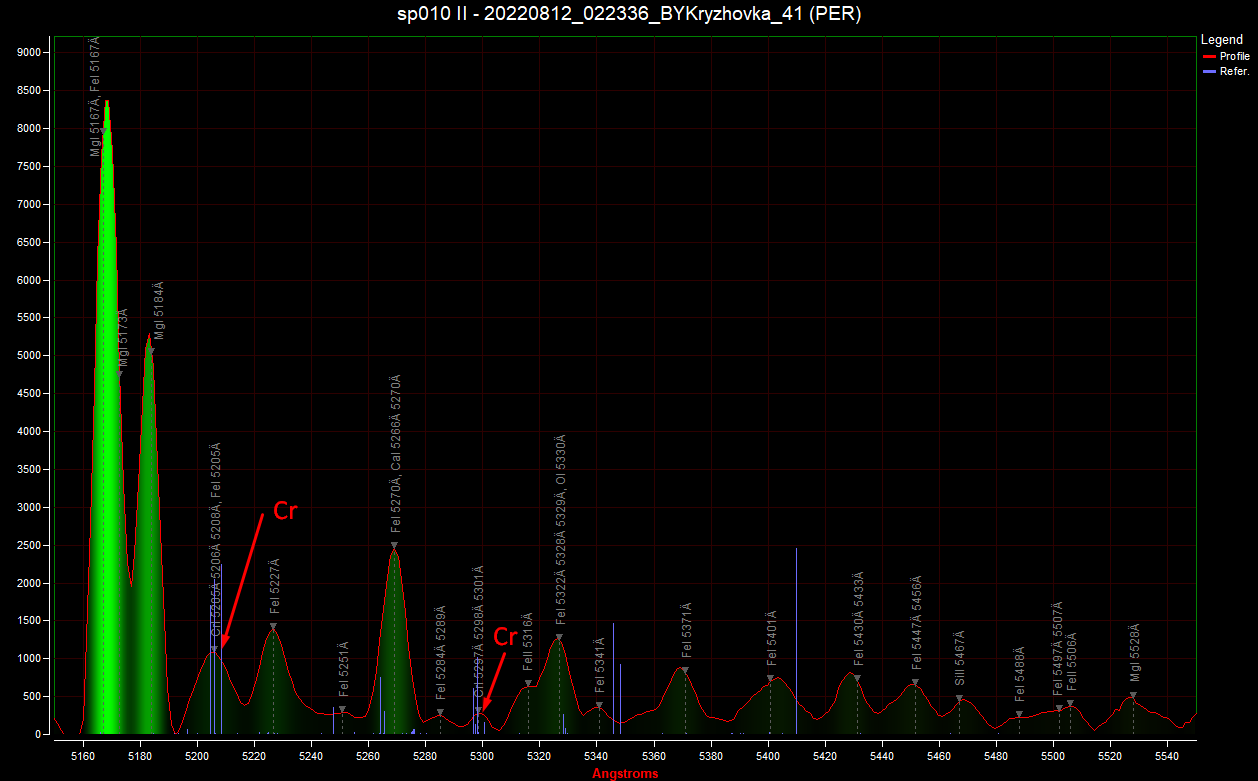Select the triangle marker on the FeI 5371Å peak

(x=685, y=671)
